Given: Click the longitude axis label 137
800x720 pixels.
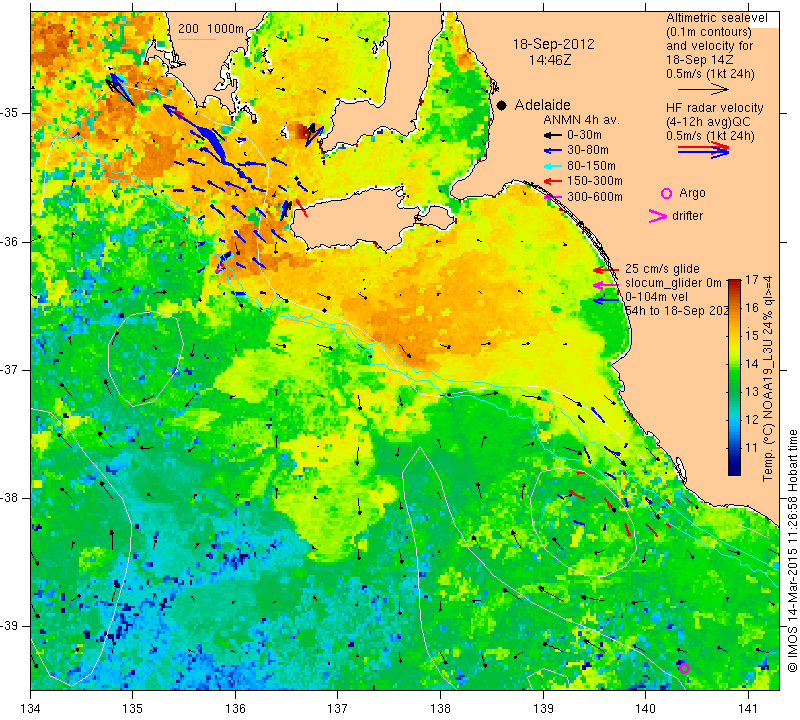Looking at the screenshot, I should 338,709.
